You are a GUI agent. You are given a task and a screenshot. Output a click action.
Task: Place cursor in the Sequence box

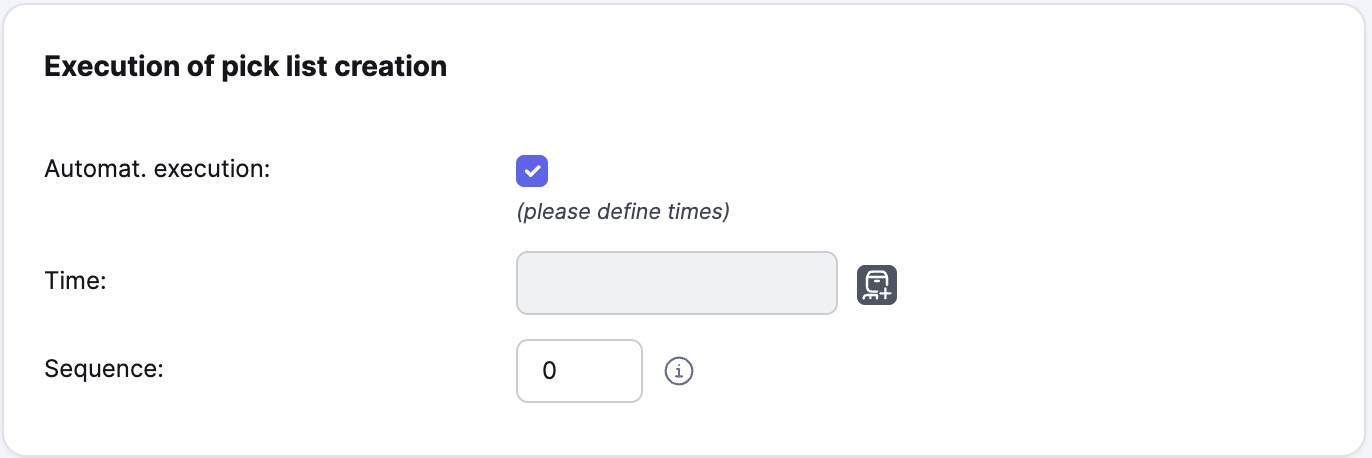579,371
